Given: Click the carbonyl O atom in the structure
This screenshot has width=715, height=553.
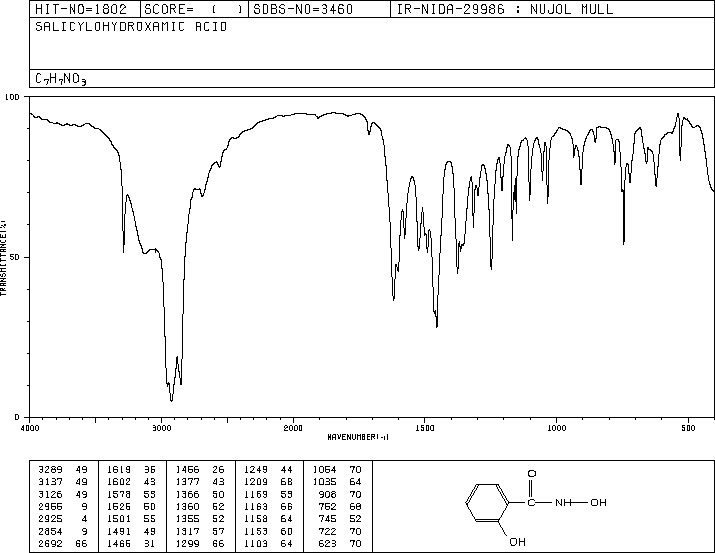Looking at the screenshot, I should [532, 474].
